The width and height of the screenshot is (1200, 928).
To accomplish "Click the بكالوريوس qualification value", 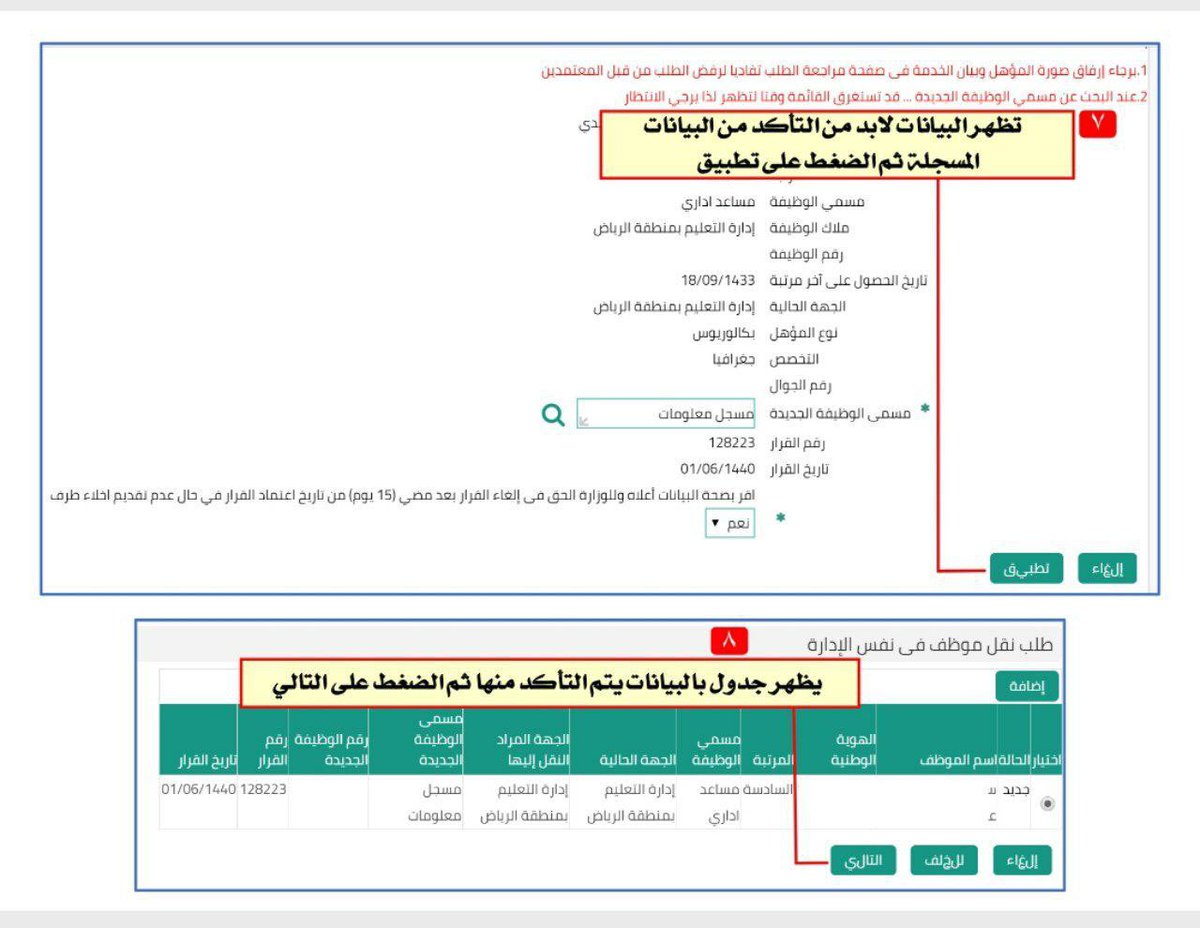I will click(724, 332).
